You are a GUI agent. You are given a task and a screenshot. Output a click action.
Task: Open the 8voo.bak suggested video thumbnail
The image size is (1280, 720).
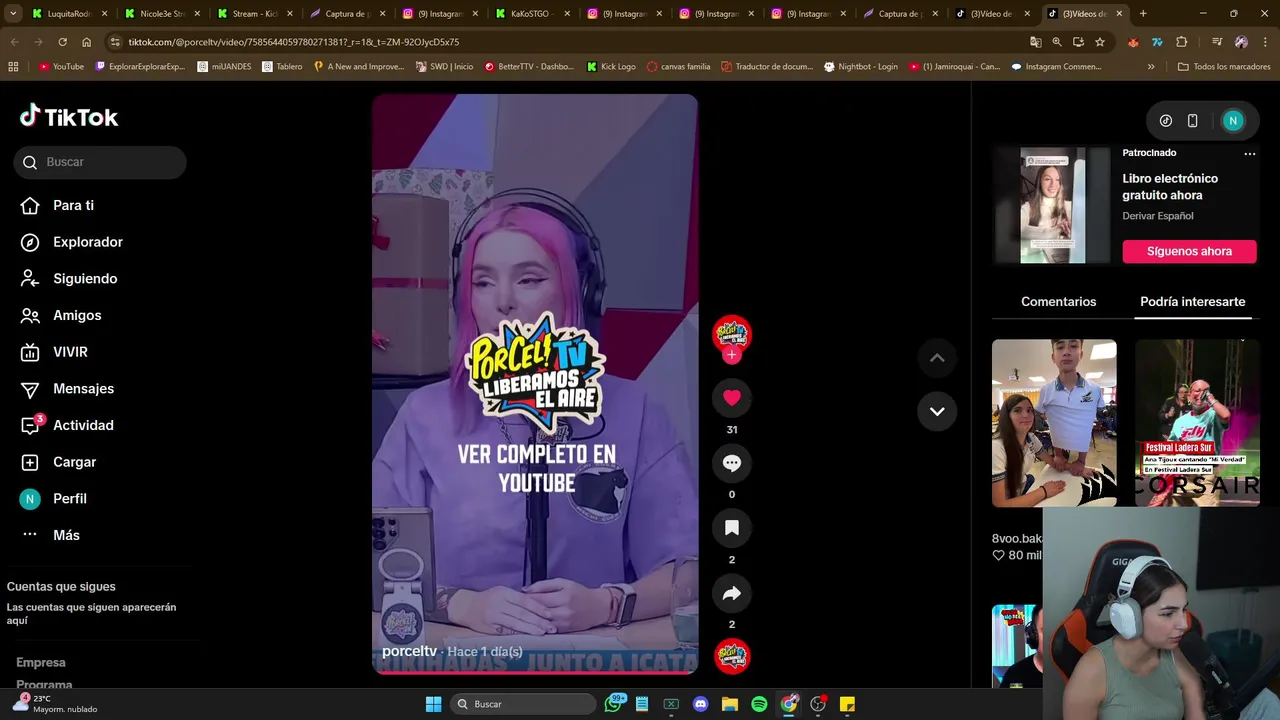coord(1054,423)
